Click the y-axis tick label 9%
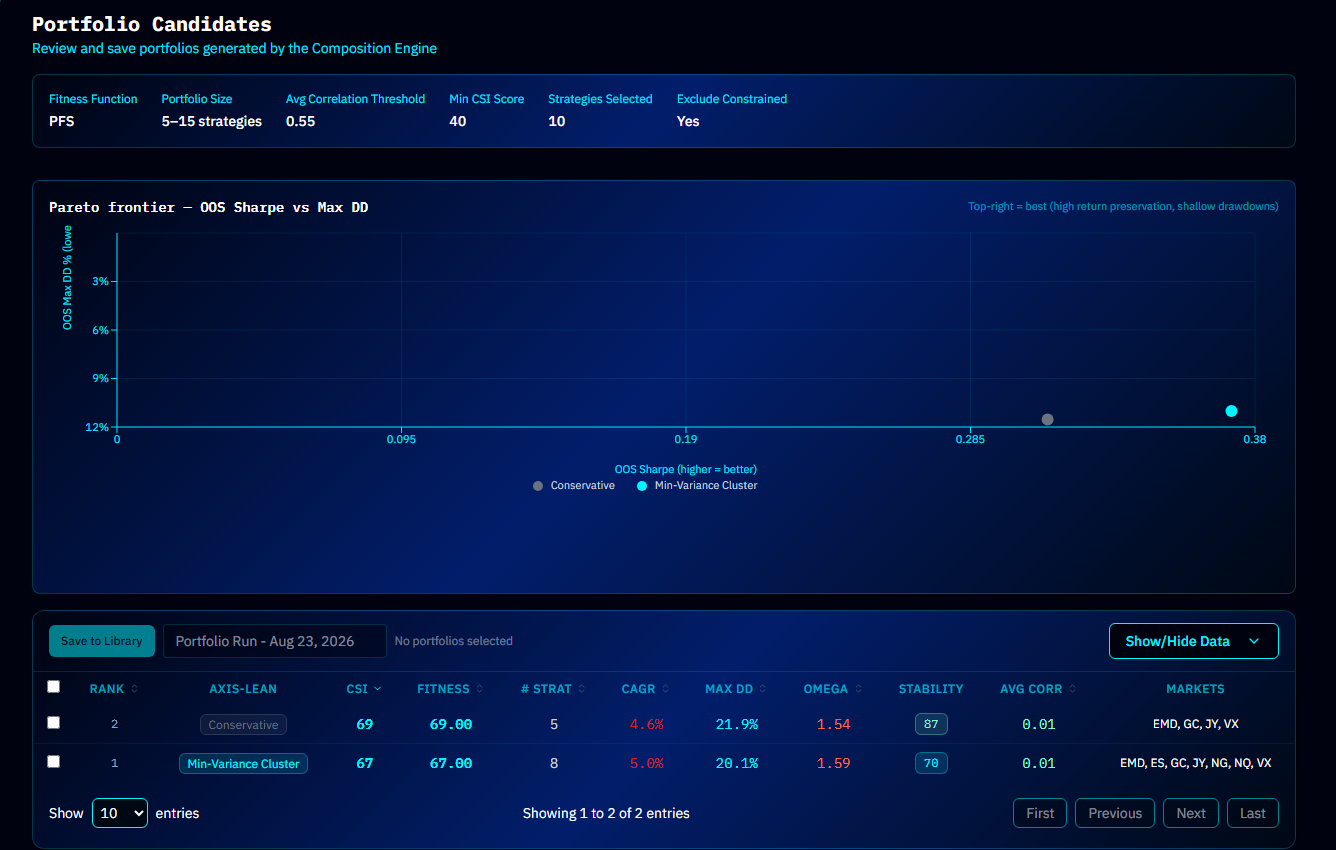 [100, 379]
